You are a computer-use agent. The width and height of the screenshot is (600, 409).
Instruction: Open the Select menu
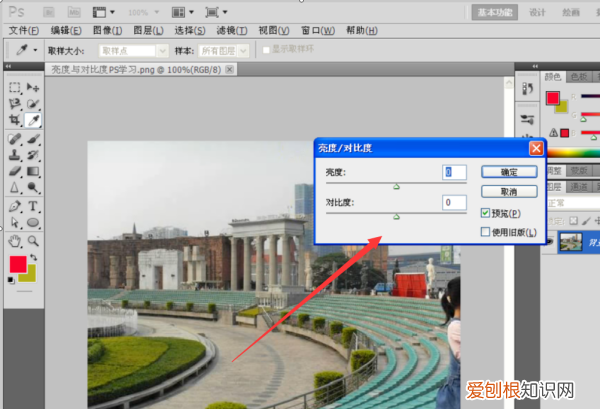click(x=190, y=31)
